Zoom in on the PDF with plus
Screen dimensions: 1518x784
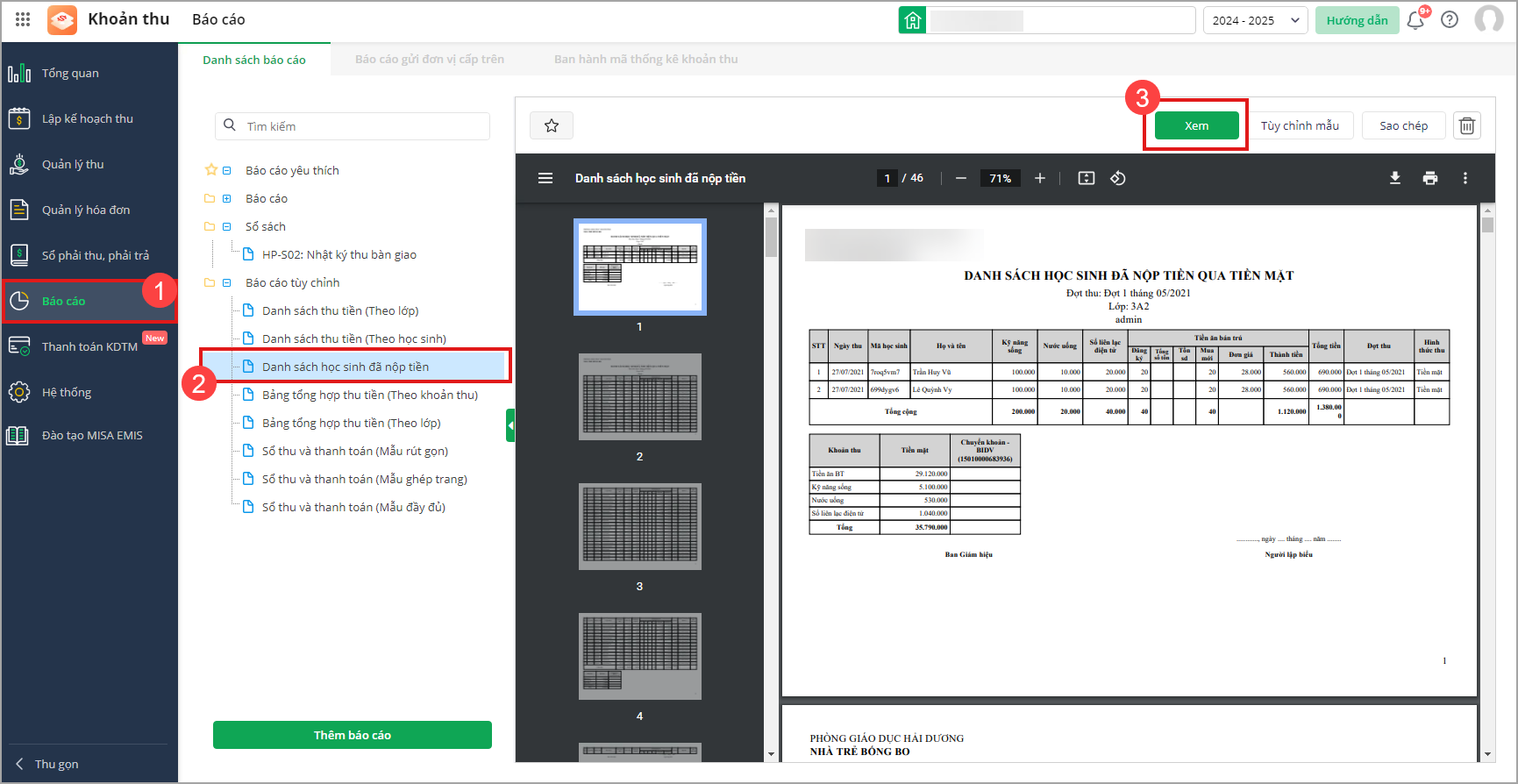click(x=1039, y=178)
